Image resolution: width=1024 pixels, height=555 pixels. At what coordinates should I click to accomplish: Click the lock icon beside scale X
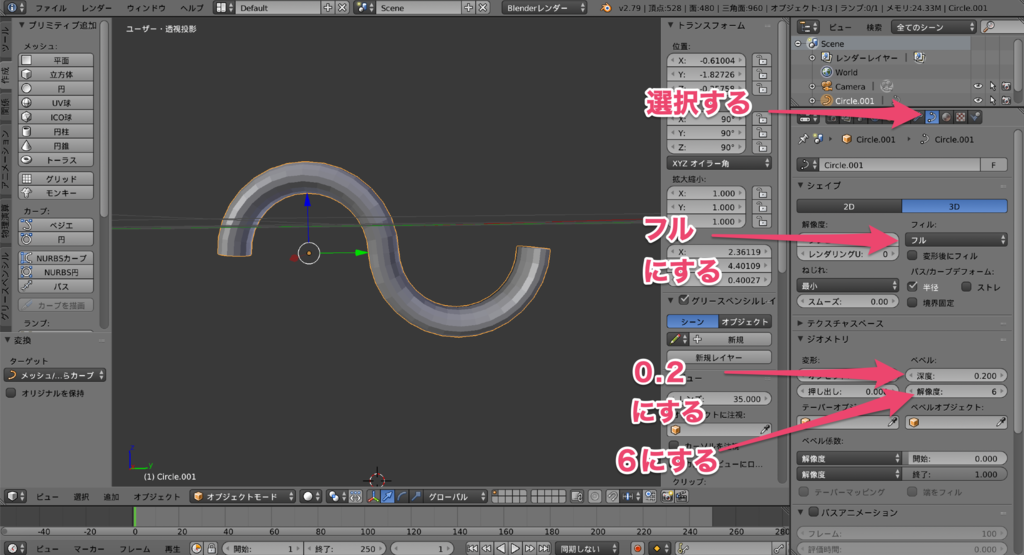point(761,193)
